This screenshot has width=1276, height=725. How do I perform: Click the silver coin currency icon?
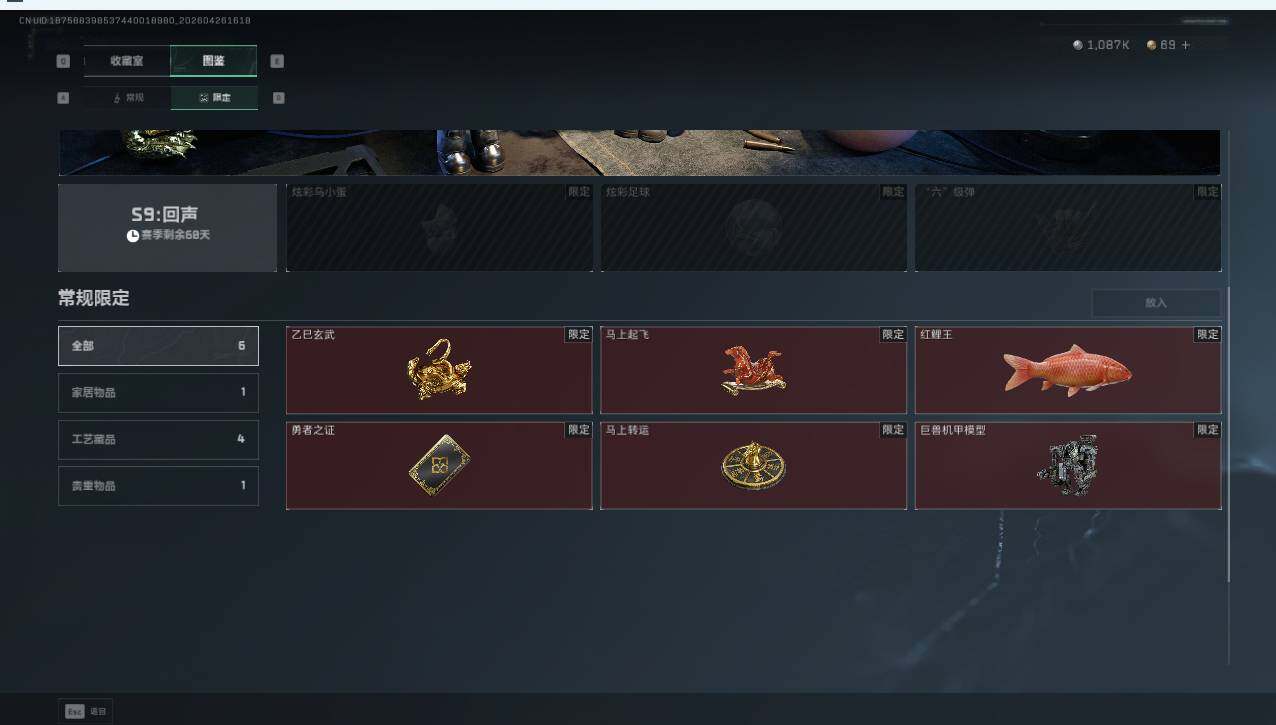(x=1077, y=45)
